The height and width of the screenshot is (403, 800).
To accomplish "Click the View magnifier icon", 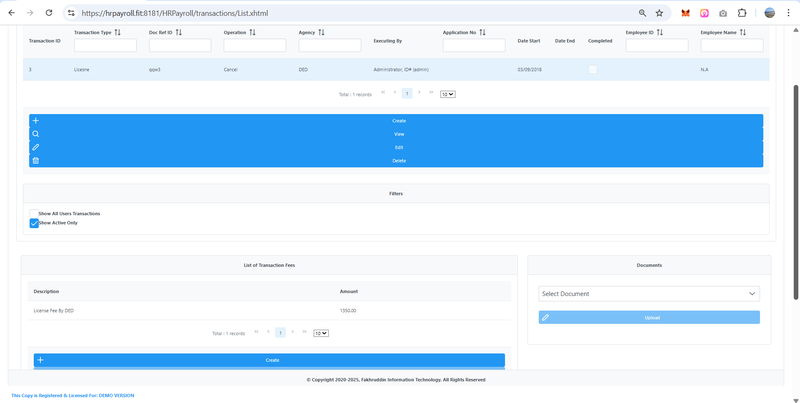I will pos(36,134).
